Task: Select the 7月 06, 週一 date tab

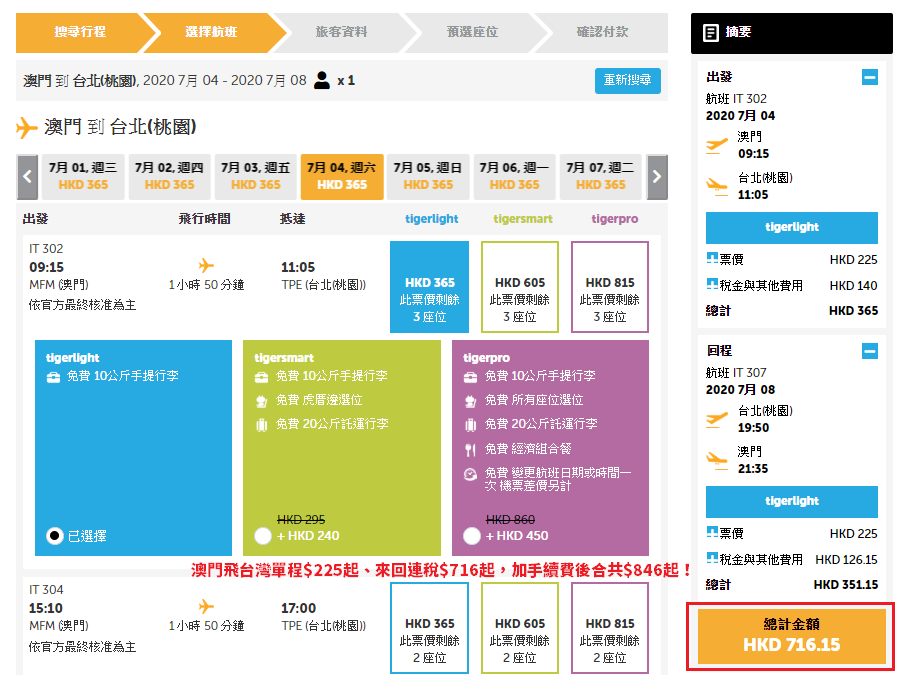Action: coord(515,177)
